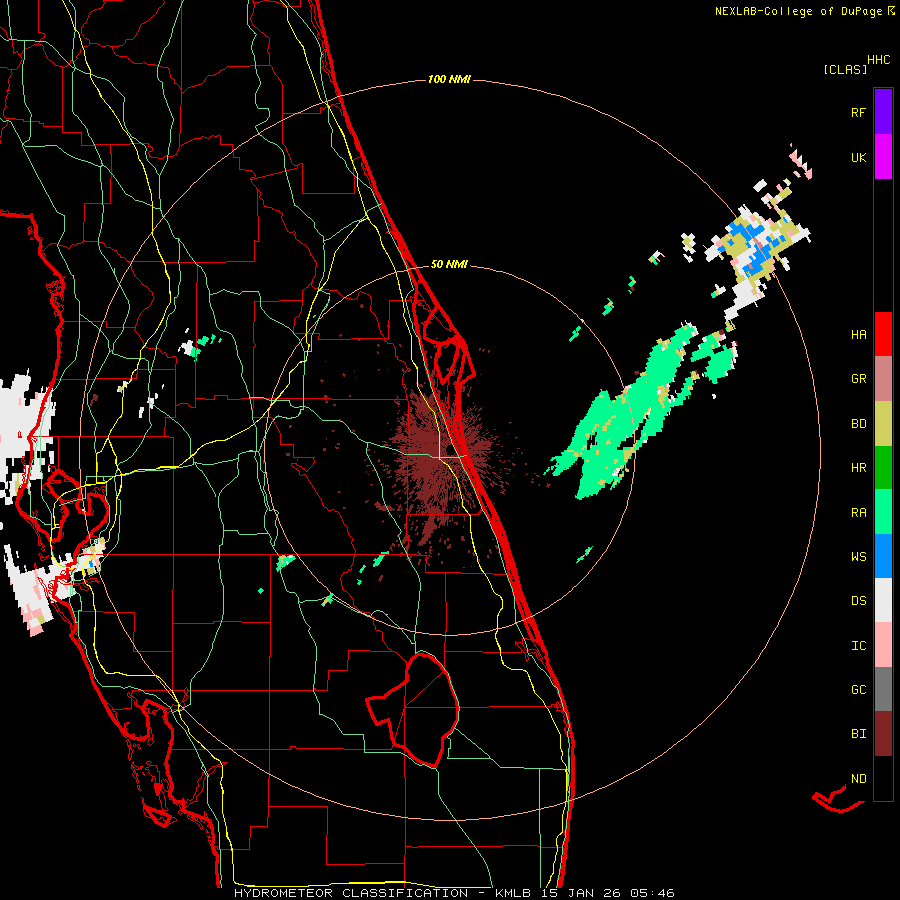Click the IC pink legend swatch
Screen dimensions: 900x900
pyautogui.click(x=883, y=645)
